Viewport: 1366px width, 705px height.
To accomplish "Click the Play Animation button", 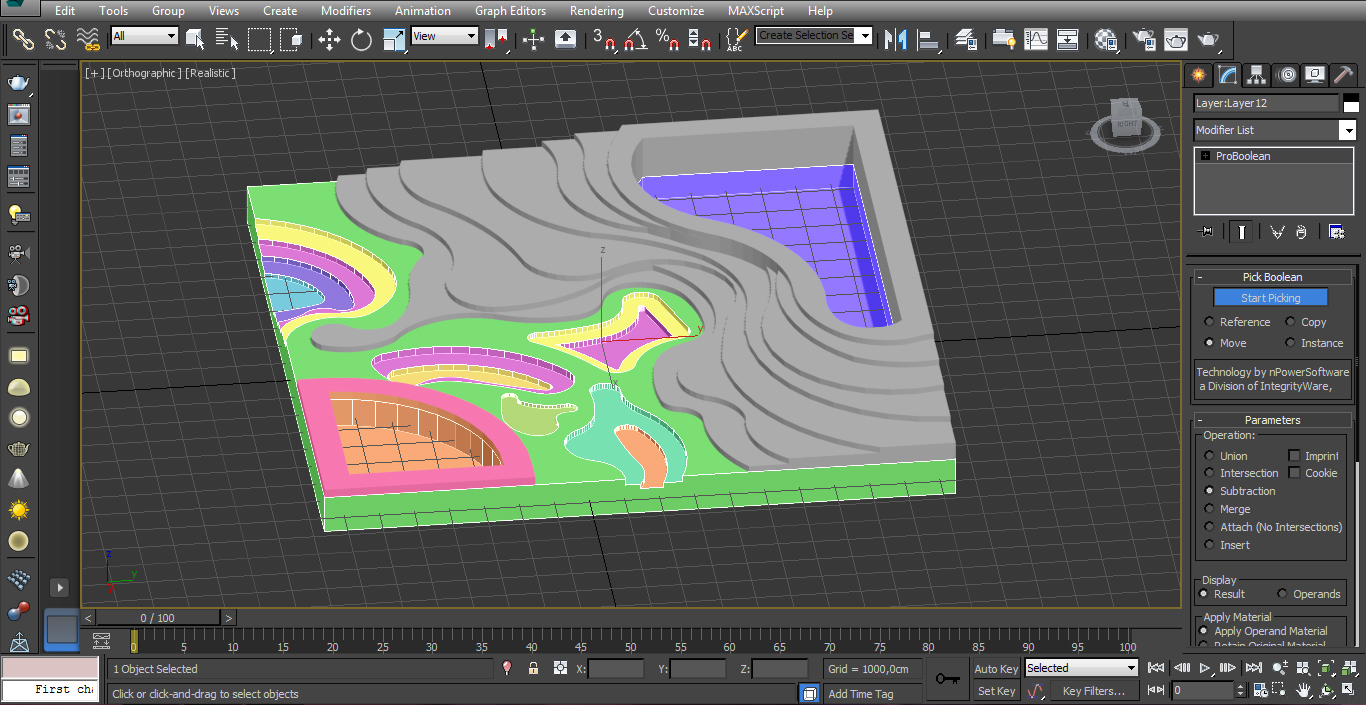I will (1206, 668).
